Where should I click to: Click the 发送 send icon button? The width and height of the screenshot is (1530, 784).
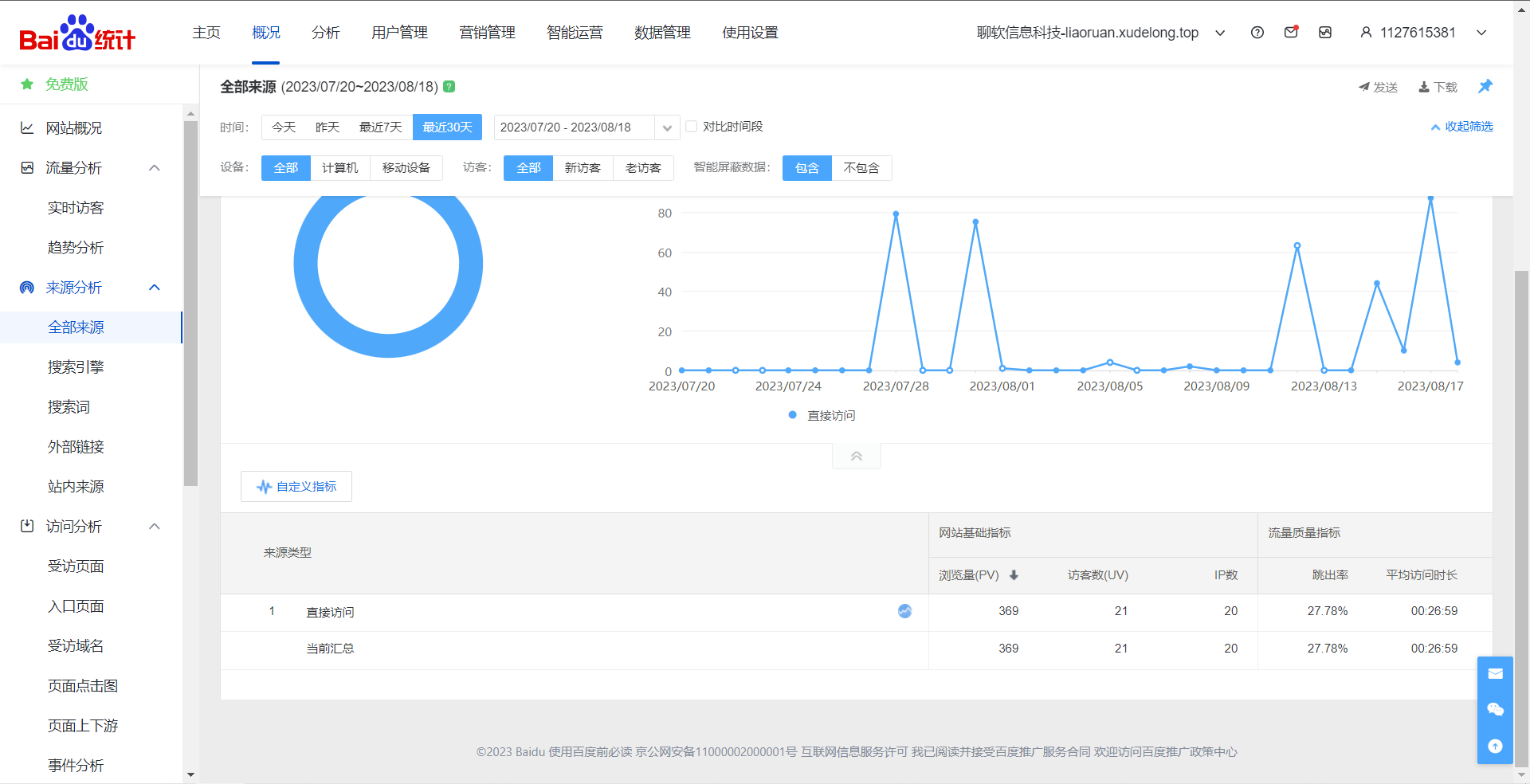click(x=1378, y=87)
